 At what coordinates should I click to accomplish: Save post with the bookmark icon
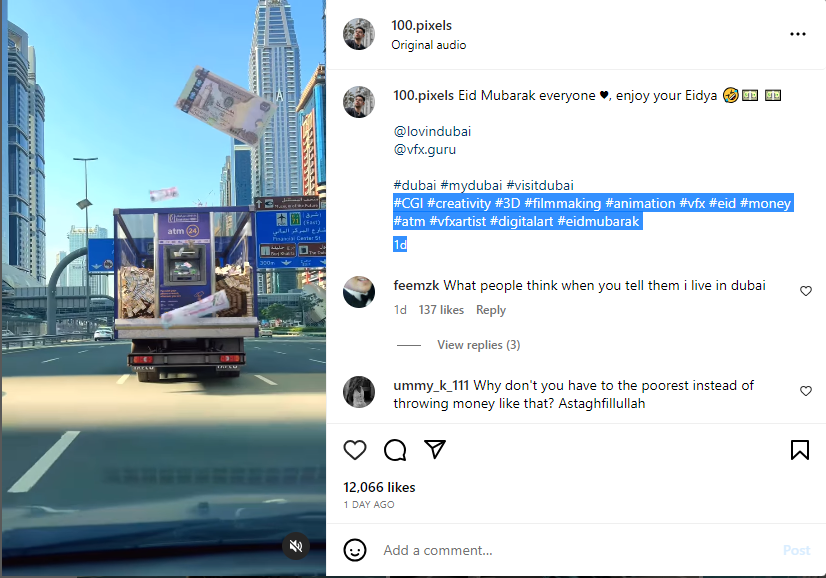800,450
